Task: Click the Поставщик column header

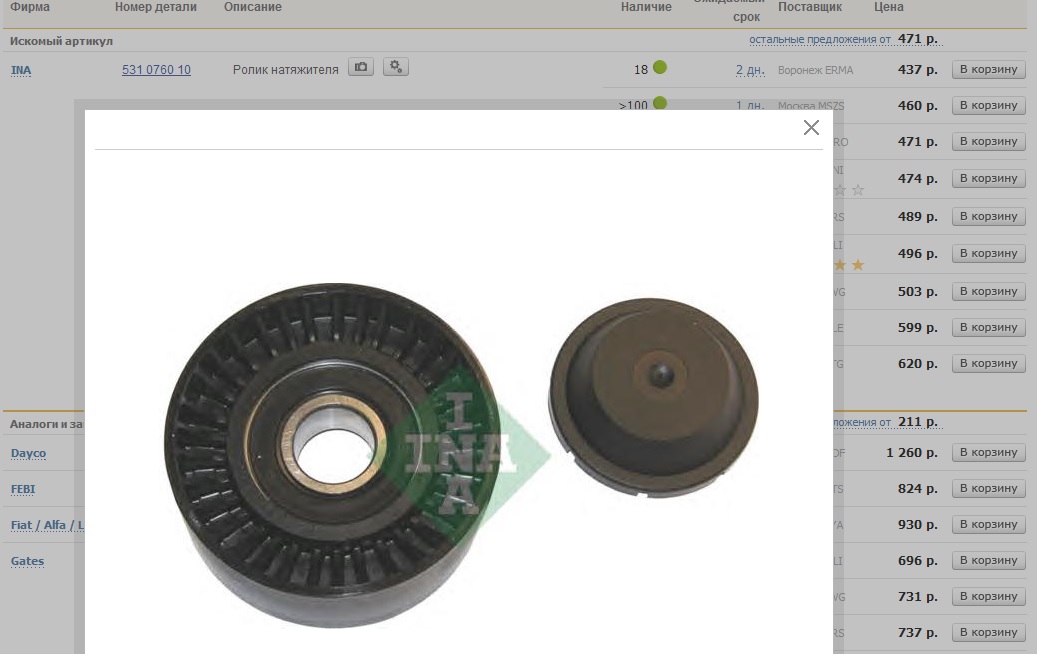Action: point(810,7)
